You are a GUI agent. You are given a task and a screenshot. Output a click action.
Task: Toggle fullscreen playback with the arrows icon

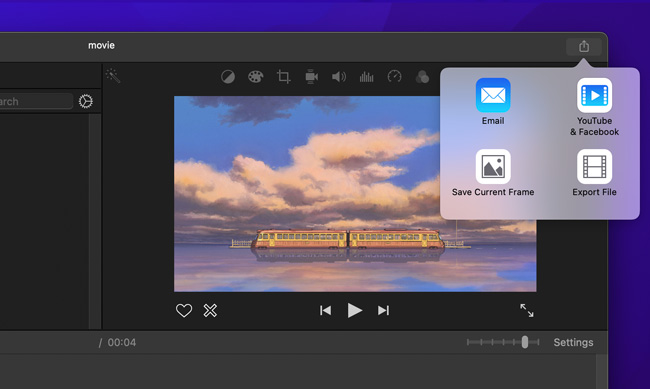(x=527, y=310)
